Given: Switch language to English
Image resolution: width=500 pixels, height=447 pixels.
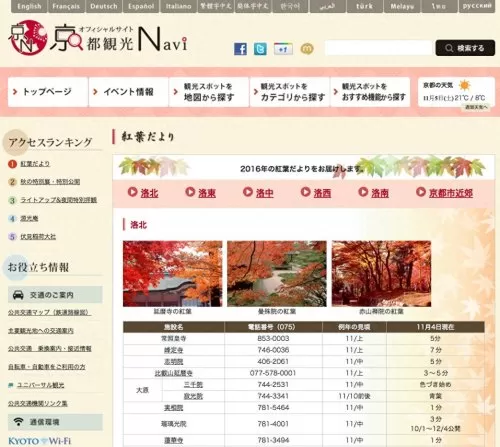Looking at the screenshot, I should click(29, 6).
